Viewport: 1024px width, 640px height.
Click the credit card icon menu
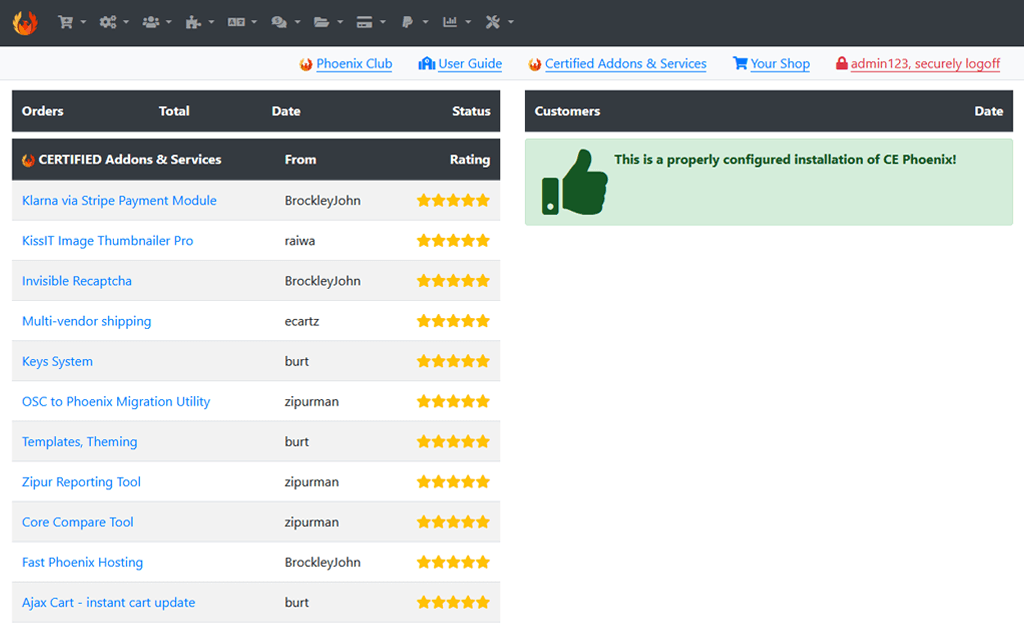tap(370, 22)
